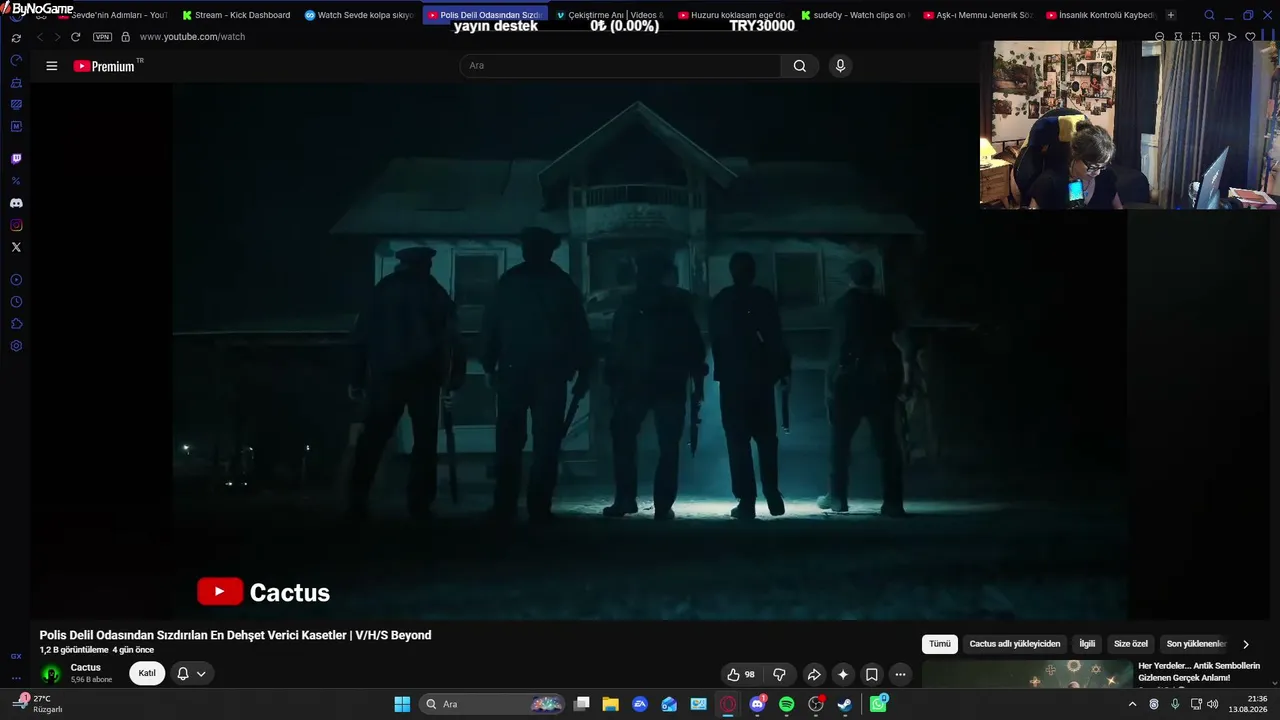Join the Cactus channel with Katıl
This screenshot has width=1280, height=720.
147,673
